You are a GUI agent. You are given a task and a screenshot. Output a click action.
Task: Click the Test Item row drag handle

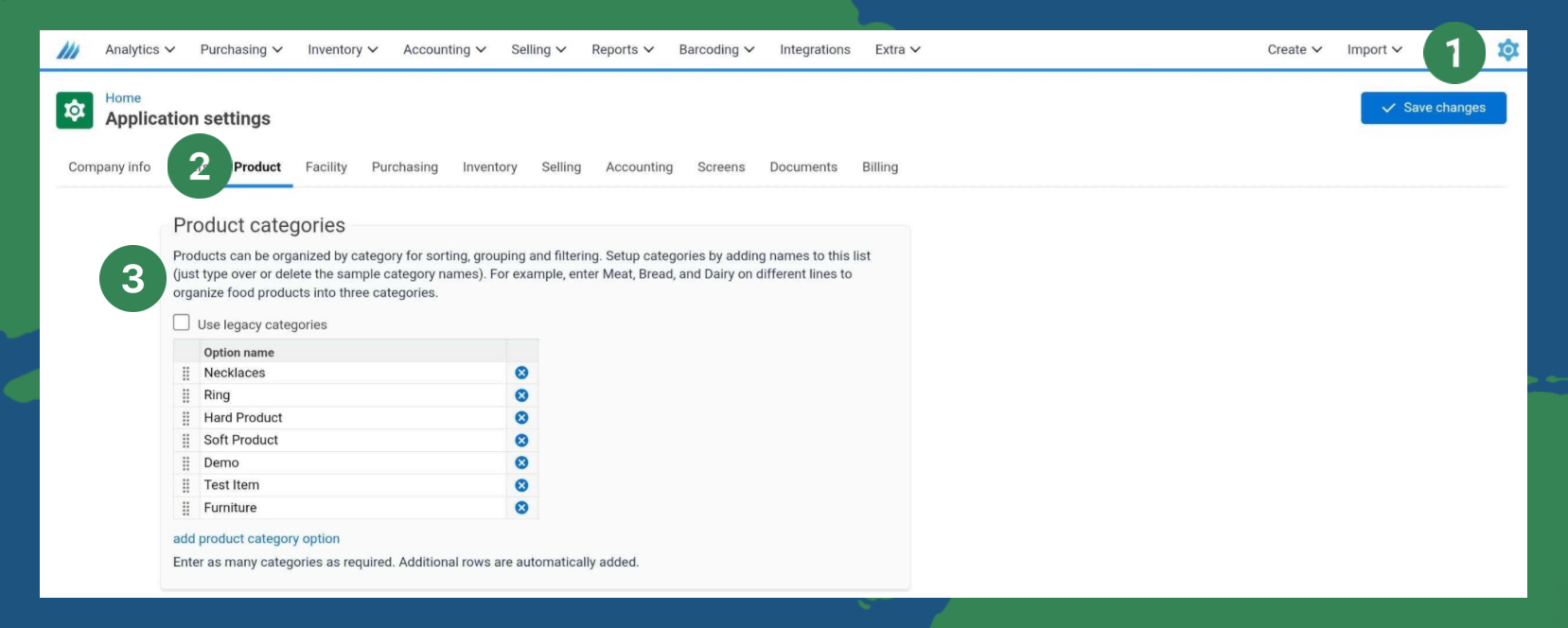185,485
